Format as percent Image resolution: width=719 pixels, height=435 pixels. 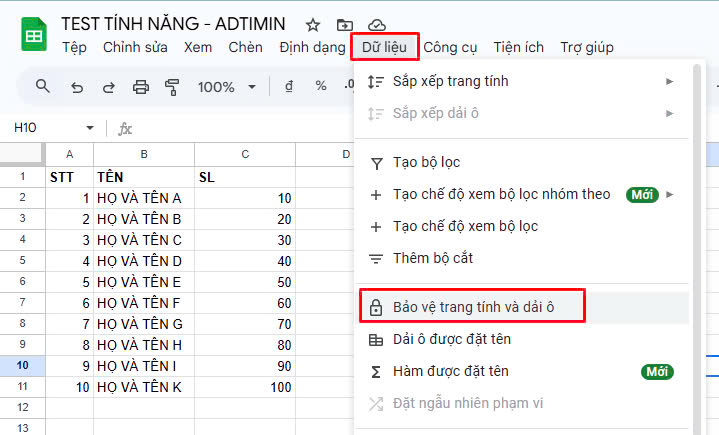pos(321,86)
